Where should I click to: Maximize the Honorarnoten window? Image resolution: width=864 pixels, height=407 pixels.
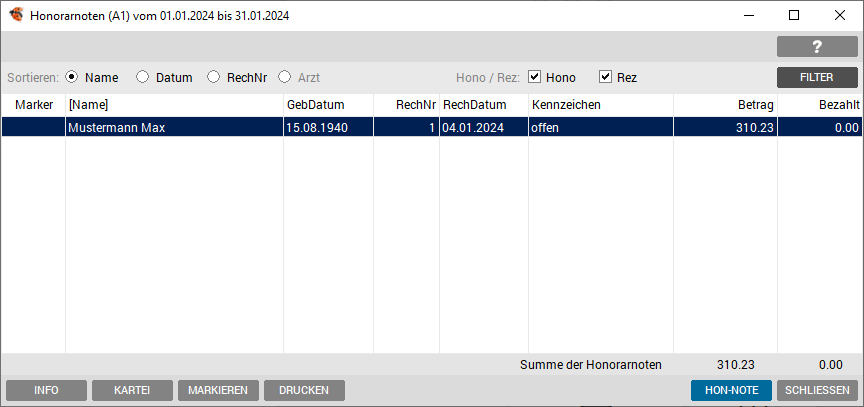point(793,15)
